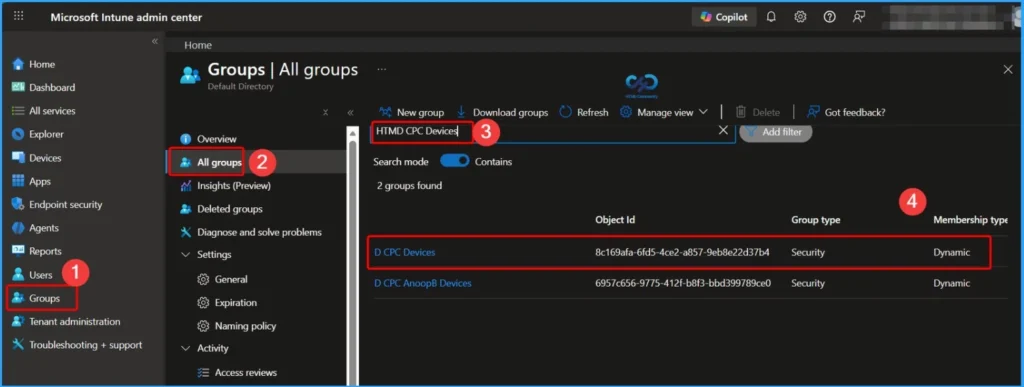Sort by the Group type column header
The image size is (1024, 387).
click(x=816, y=220)
